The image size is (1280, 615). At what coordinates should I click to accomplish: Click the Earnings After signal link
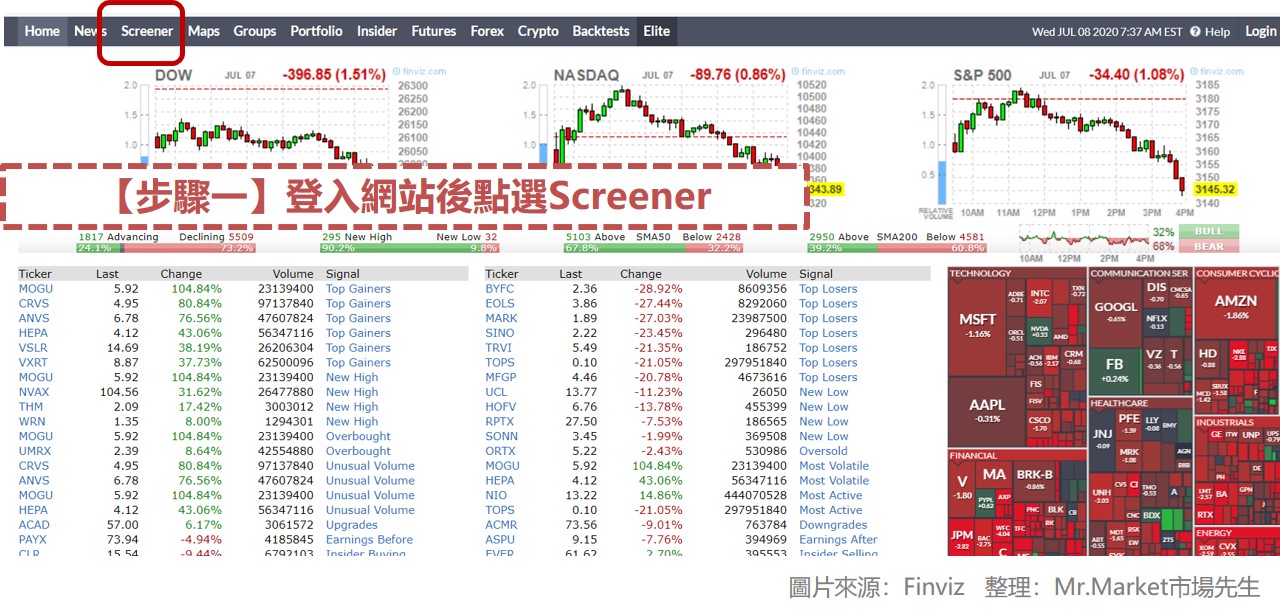[838, 540]
